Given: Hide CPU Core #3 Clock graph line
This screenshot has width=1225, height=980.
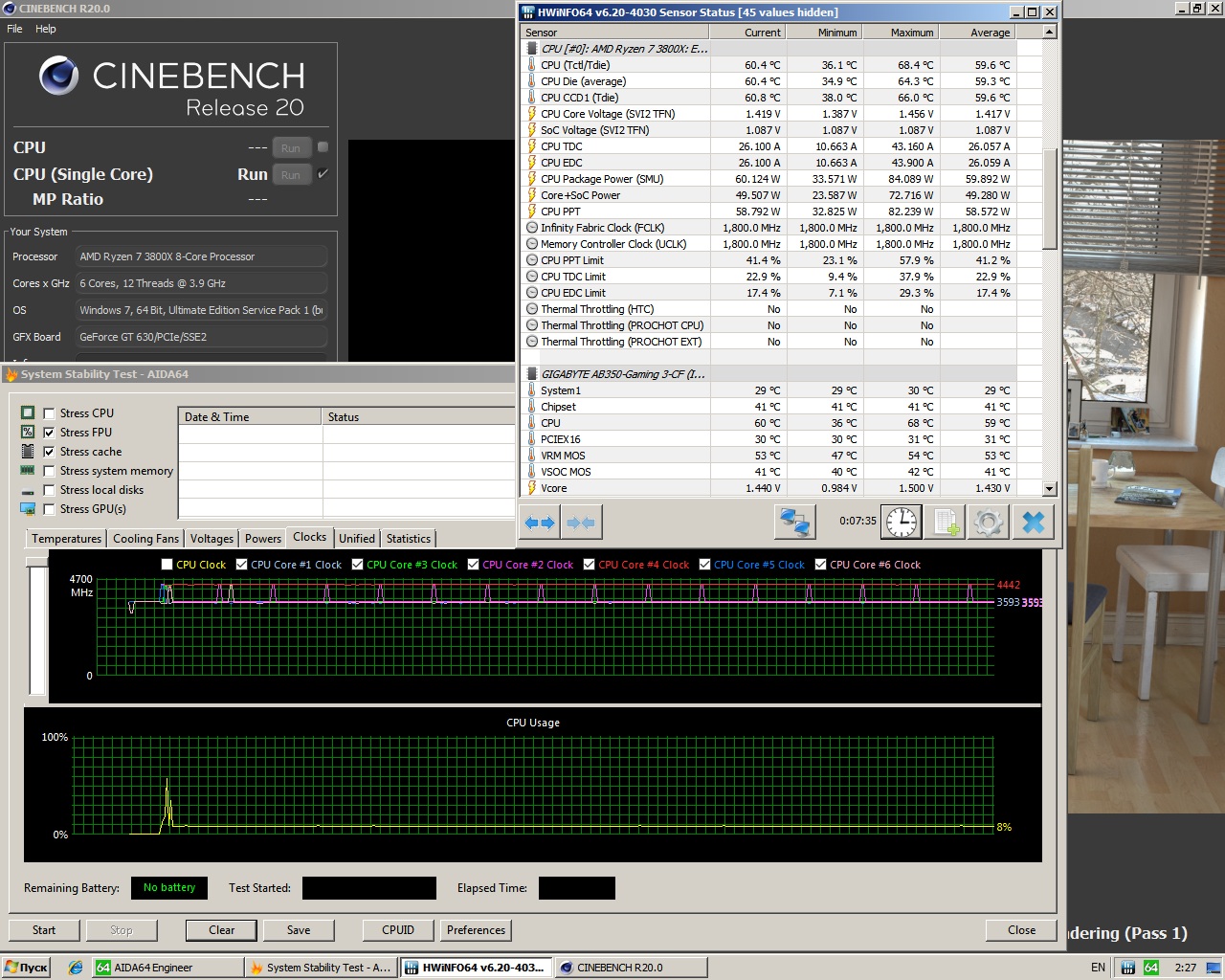Looking at the screenshot, I should click(x=358, y=565).
